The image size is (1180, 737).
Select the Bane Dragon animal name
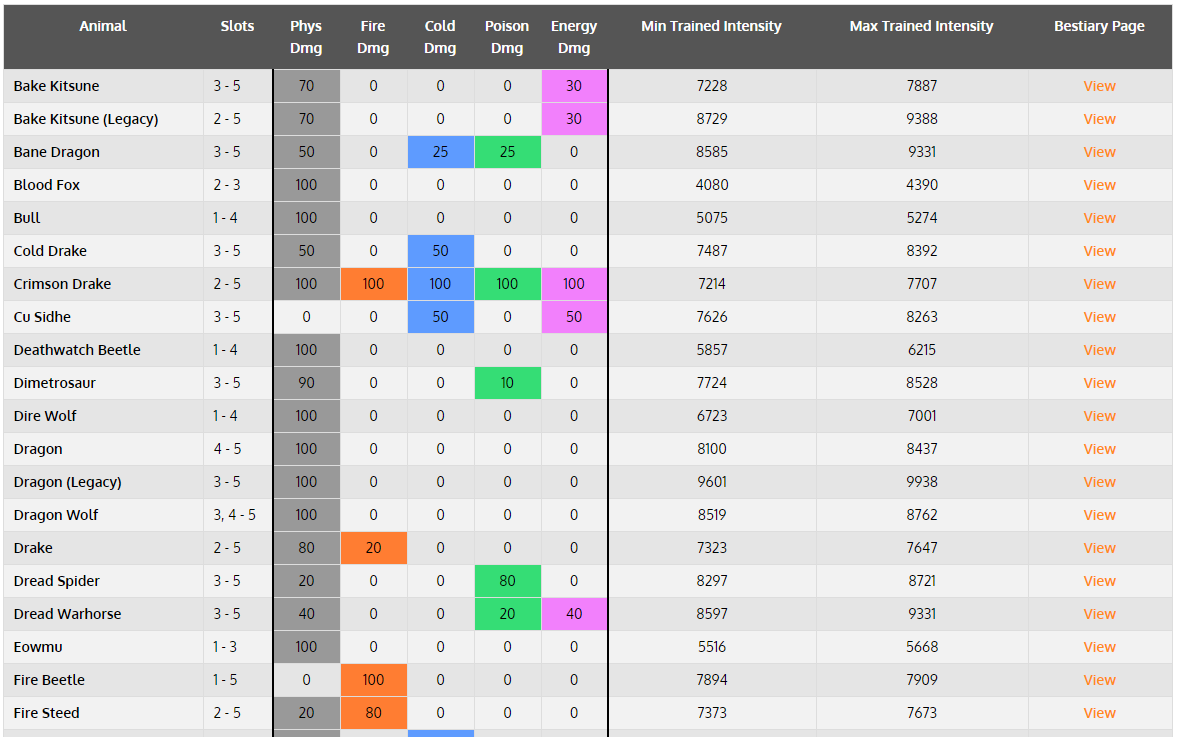tap(56, 152)
